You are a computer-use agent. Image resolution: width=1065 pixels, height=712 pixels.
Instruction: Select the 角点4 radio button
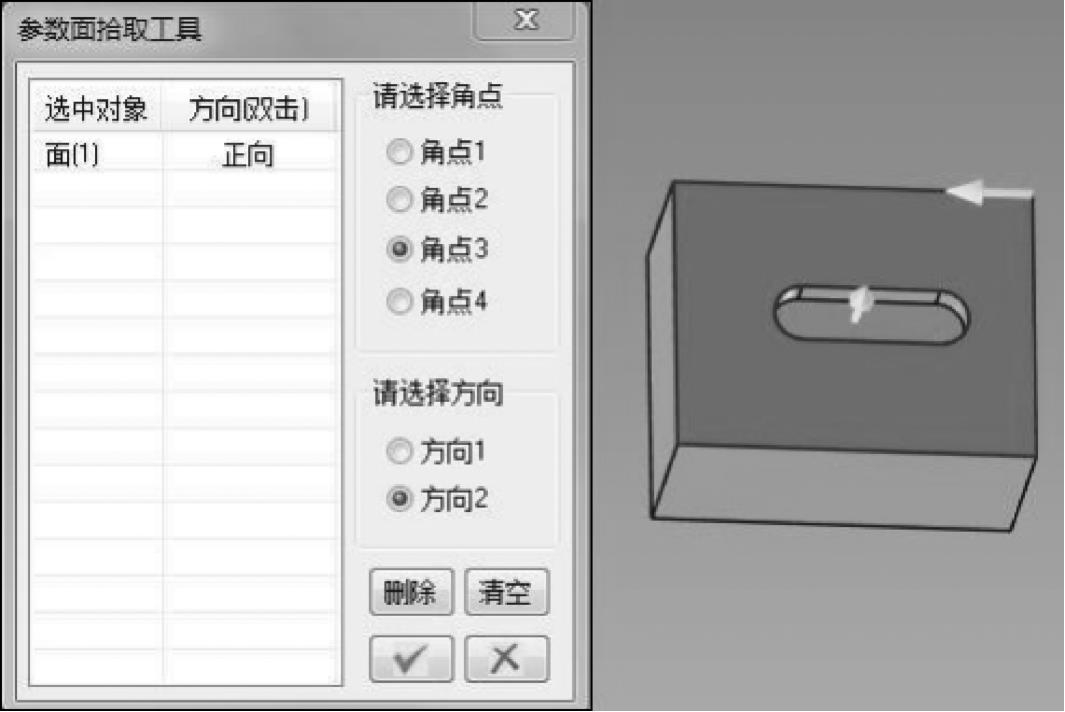click(x=399, y=301)
